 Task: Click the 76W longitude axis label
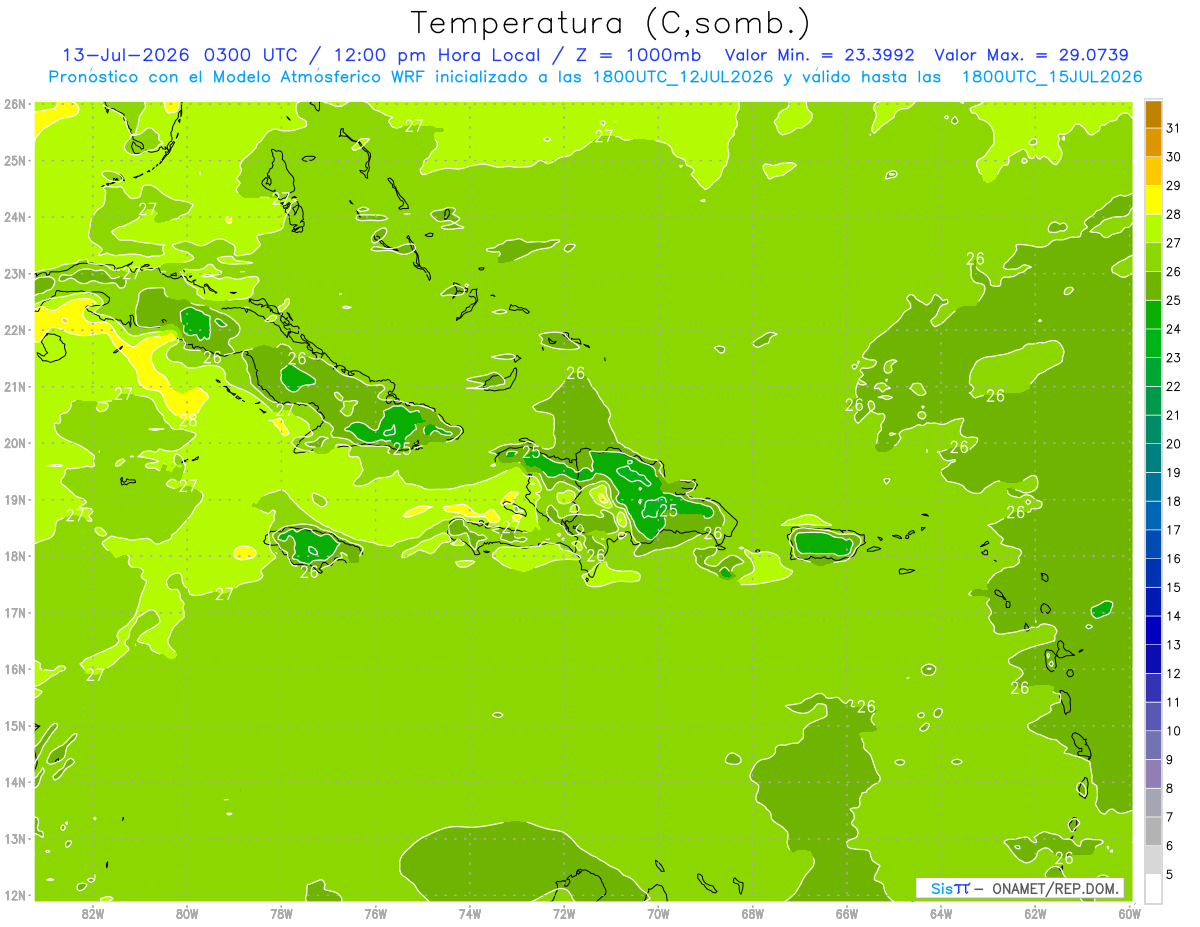(376, 913)
